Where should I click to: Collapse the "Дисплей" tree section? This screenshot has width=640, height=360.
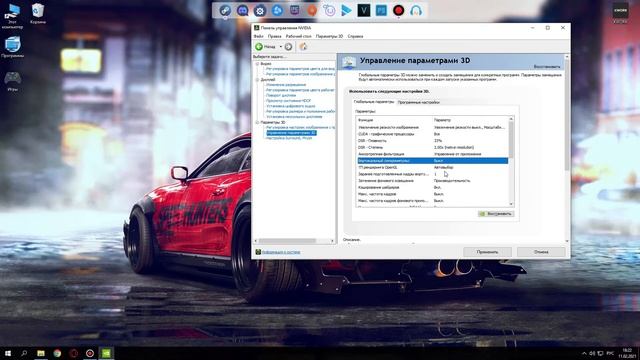tap(257, 80)
